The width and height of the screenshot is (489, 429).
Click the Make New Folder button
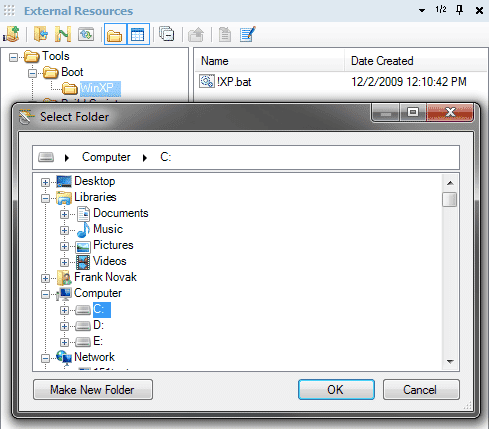[x=93, y=389]
